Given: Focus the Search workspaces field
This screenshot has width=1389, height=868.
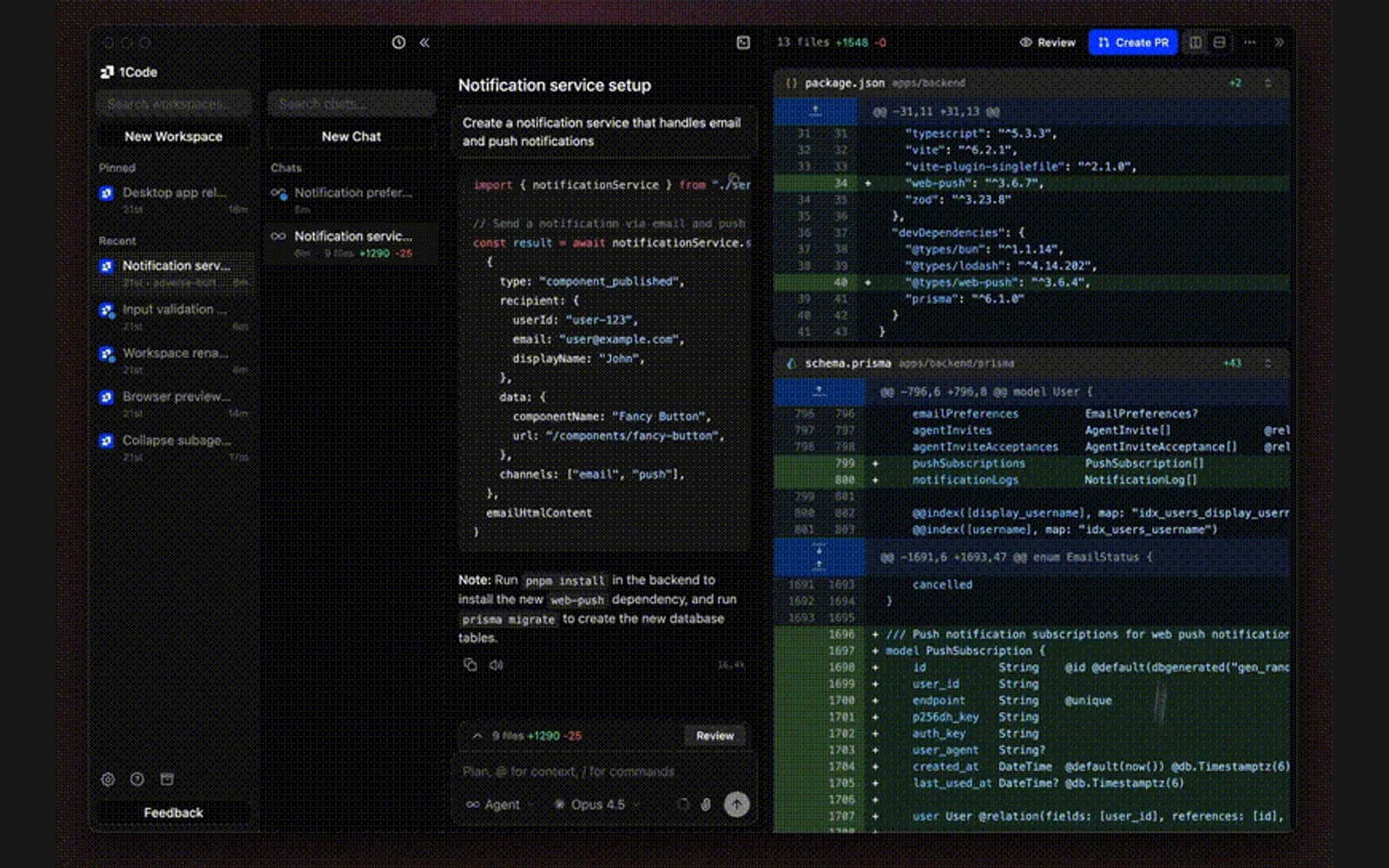Looking at the screenshot, I should 174,104.
